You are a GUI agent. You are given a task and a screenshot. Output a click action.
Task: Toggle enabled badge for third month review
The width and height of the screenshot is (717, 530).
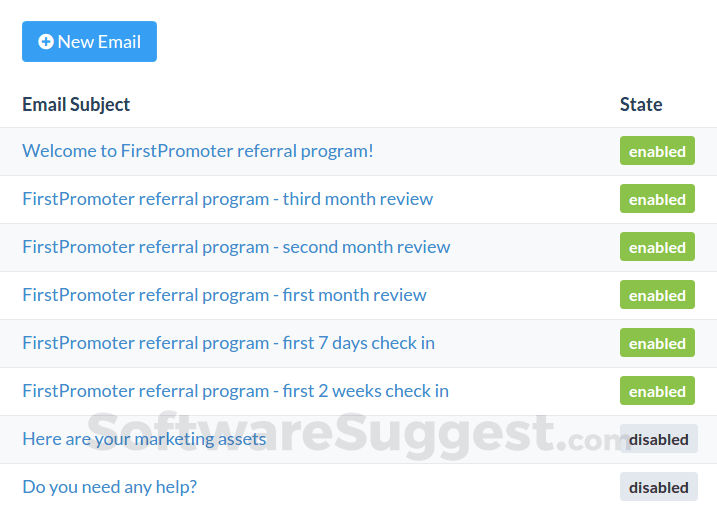[657, 199]
